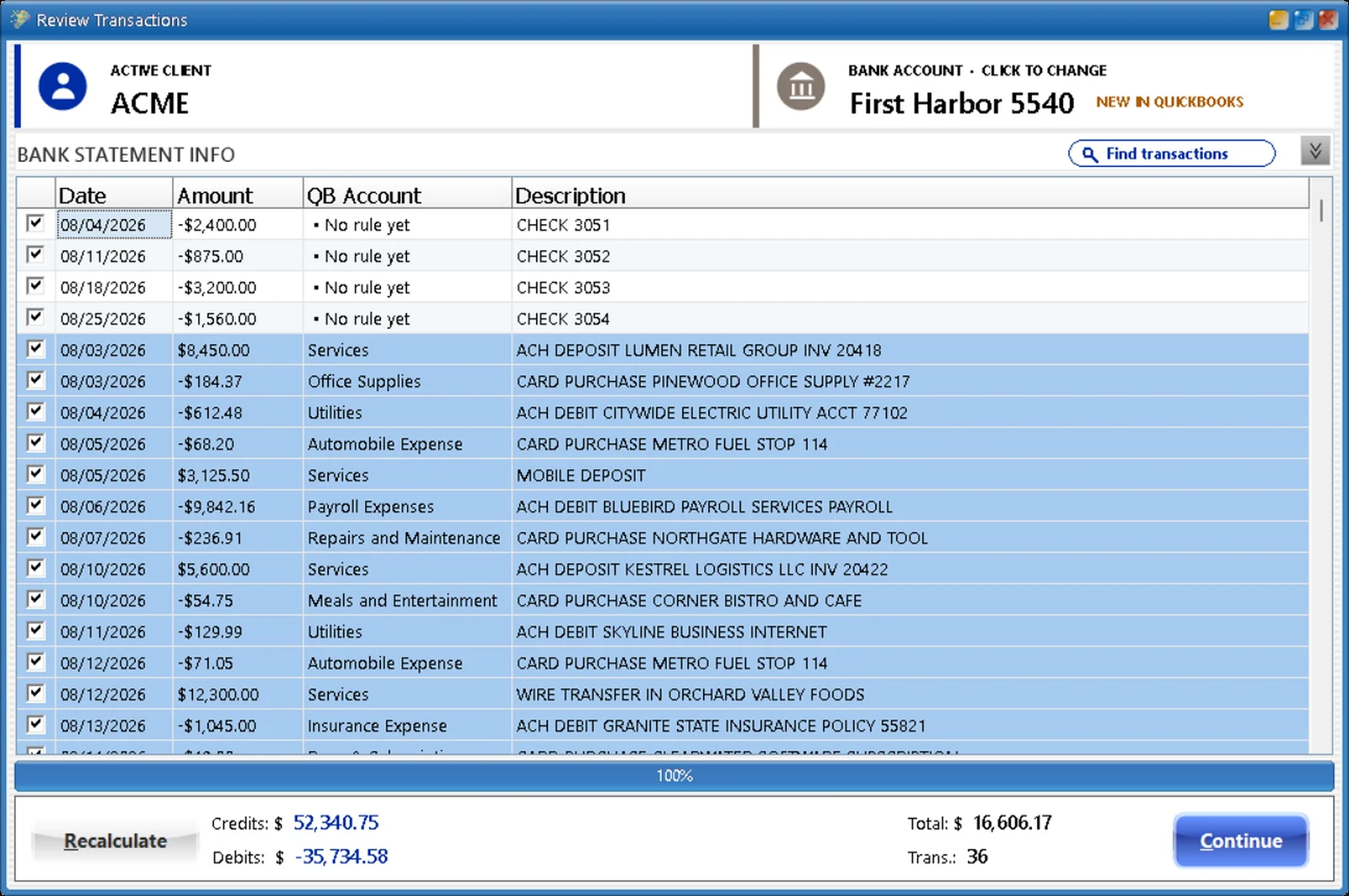Uncheck the CHECK 3051 transaction
The height and width of the screenshot is (896, 1349).
pos(35,223)
